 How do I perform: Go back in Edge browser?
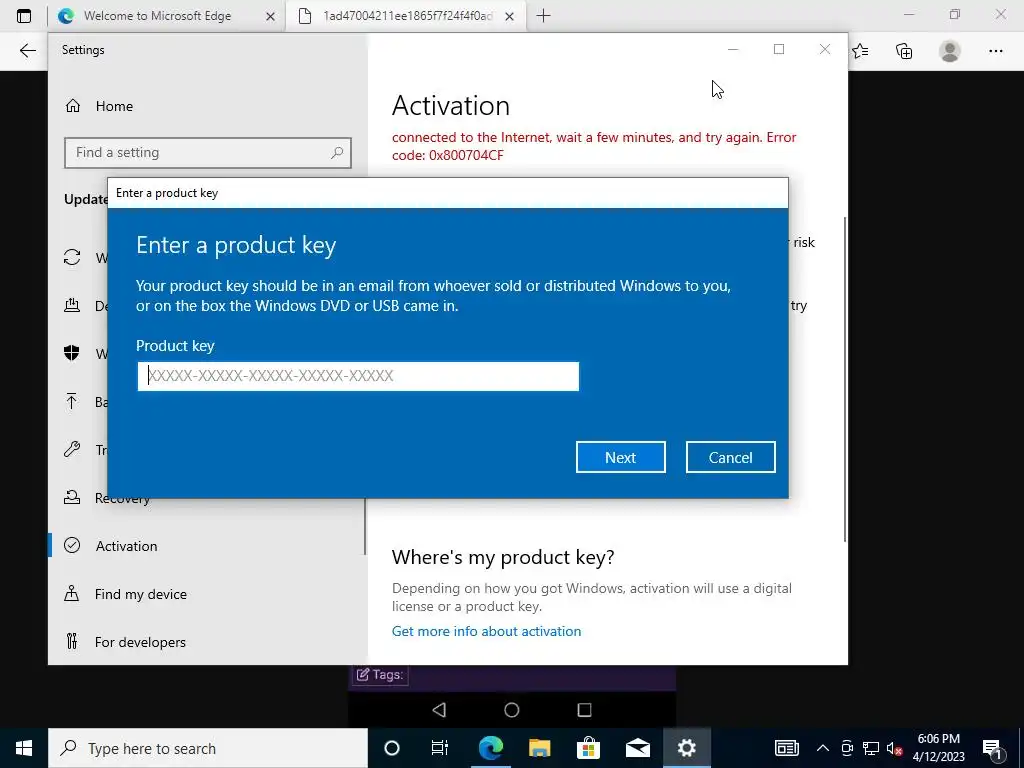point(27,51)
